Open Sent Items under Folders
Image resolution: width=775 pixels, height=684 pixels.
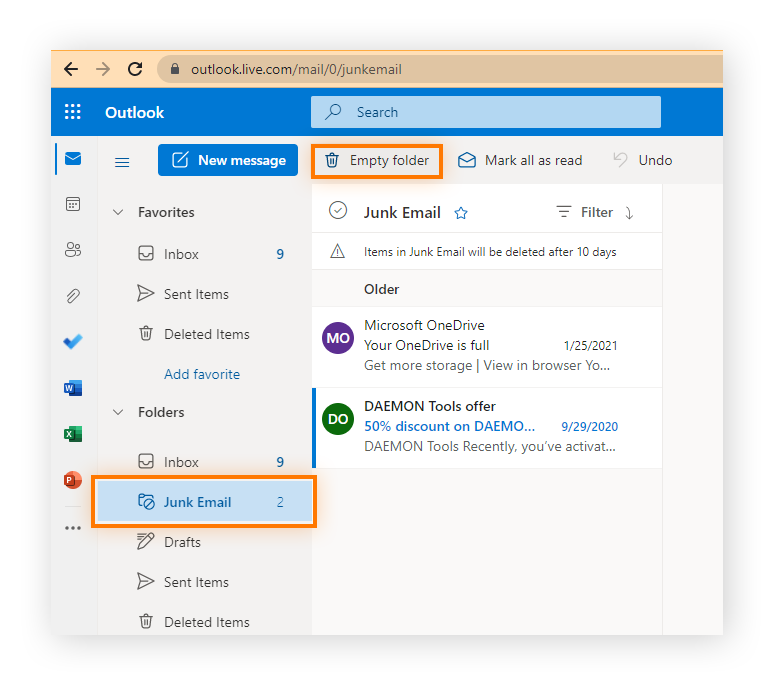point(205,582)
